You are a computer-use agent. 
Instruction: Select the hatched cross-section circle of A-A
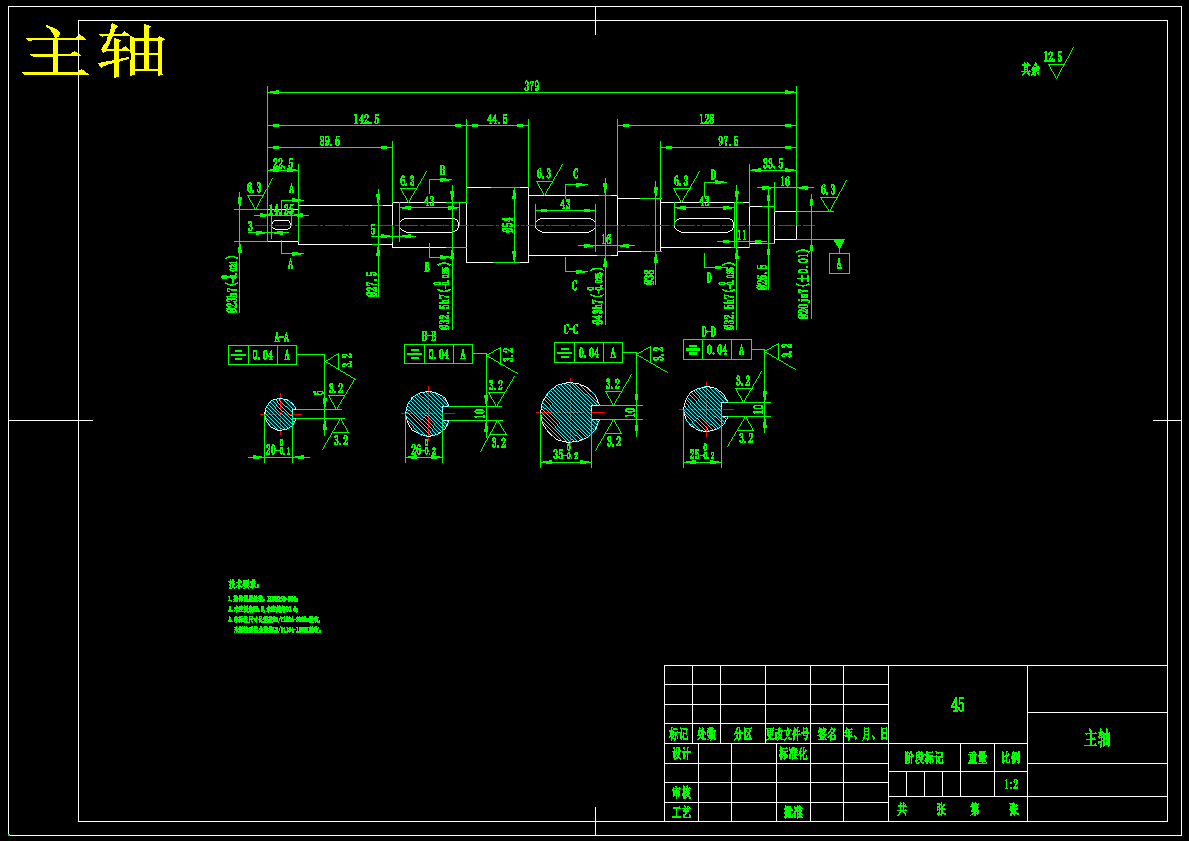coord(280,414)
